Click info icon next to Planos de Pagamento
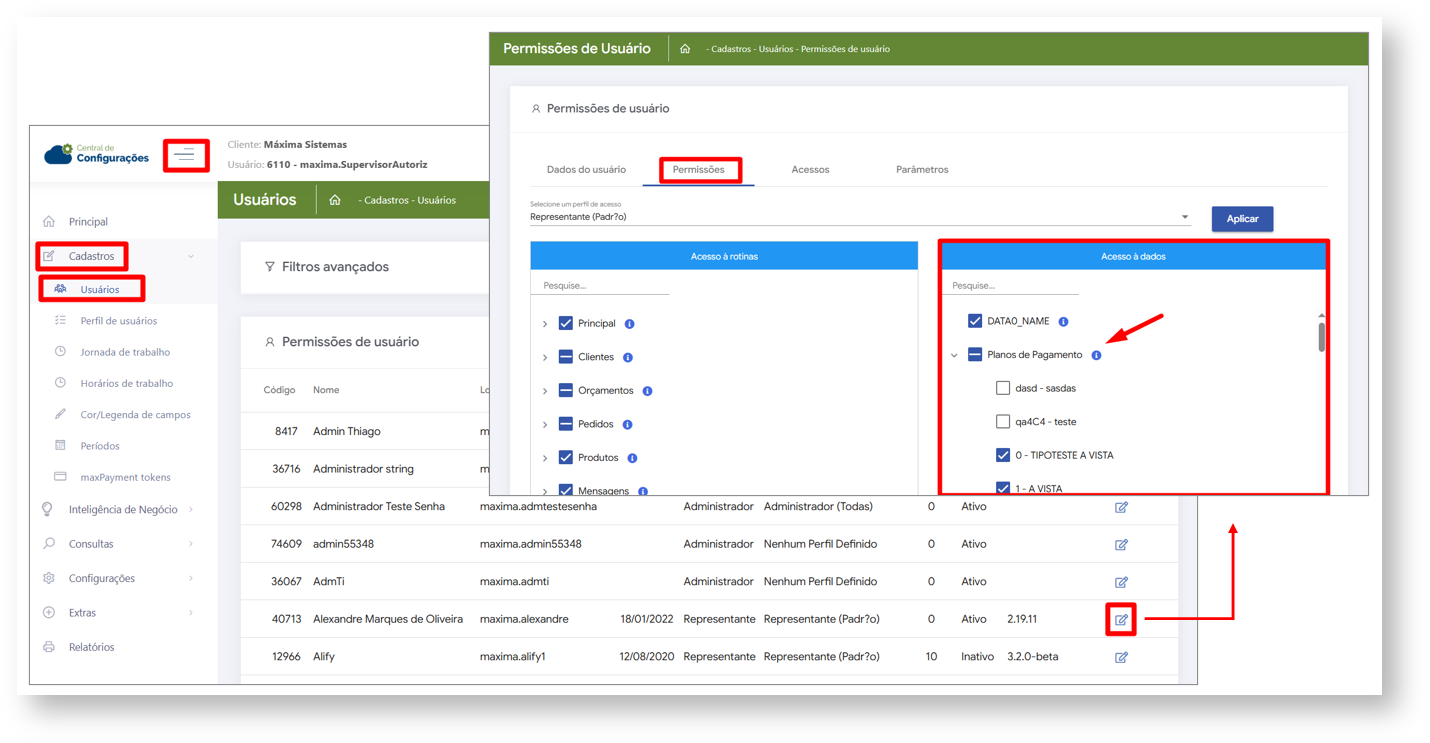1430x743 pixels. click(x=1096, y=355)
